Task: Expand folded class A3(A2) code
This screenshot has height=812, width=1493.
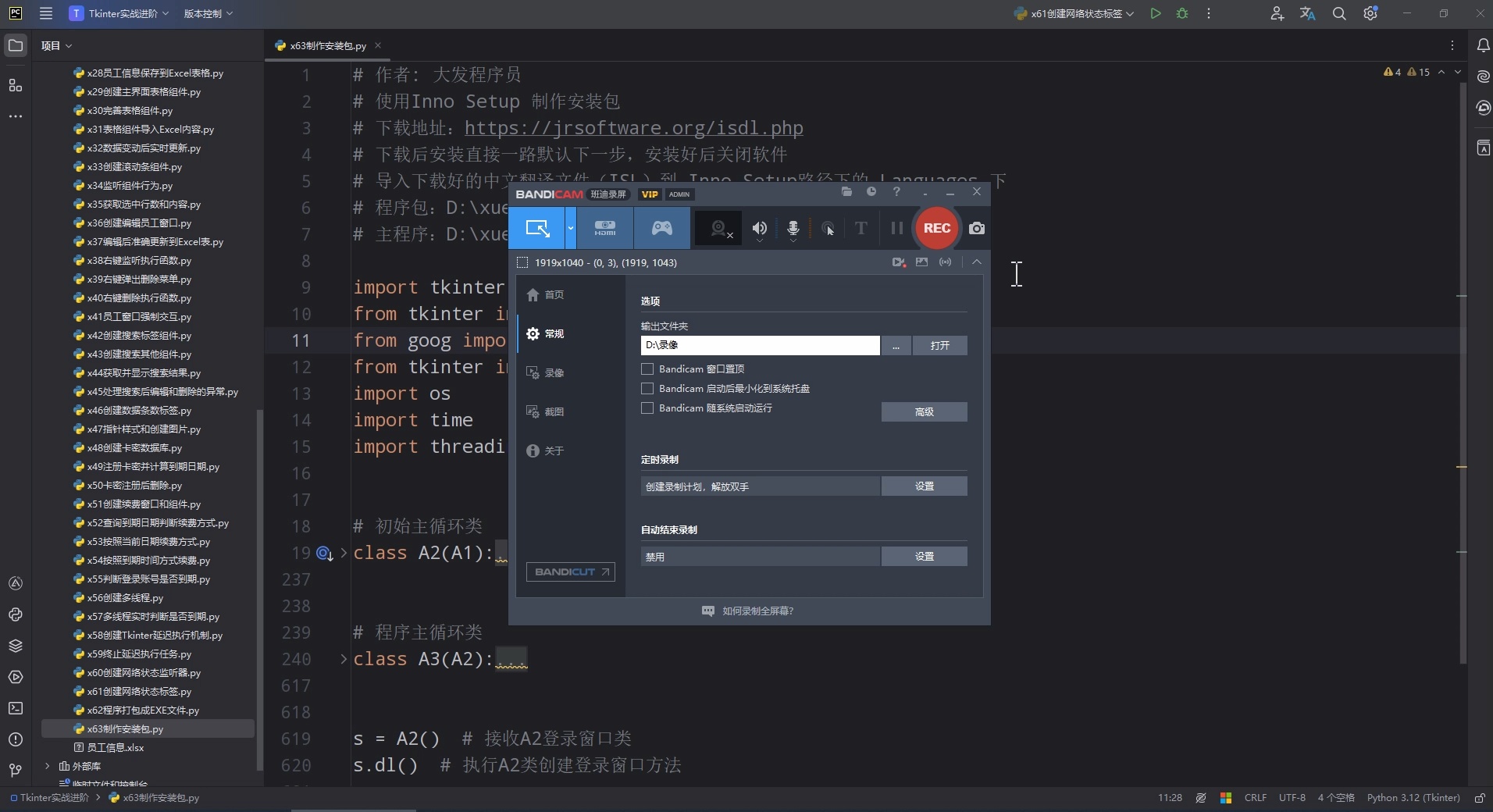Action: click(344, 659)
